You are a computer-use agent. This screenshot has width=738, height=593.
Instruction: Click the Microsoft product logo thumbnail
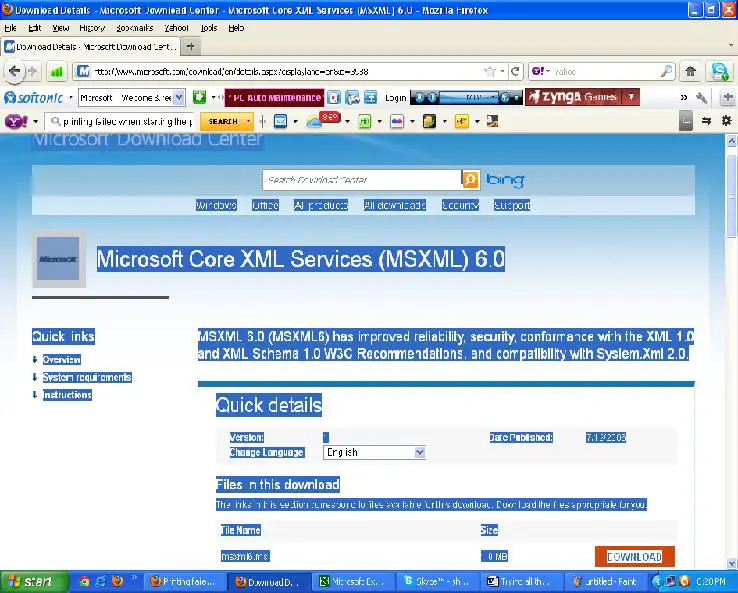[x=58, y=258]
